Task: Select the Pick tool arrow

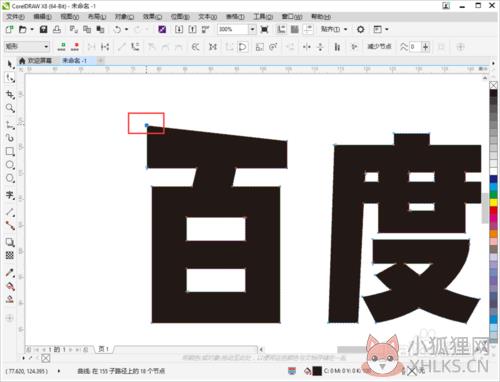Action: coord(10,64)
